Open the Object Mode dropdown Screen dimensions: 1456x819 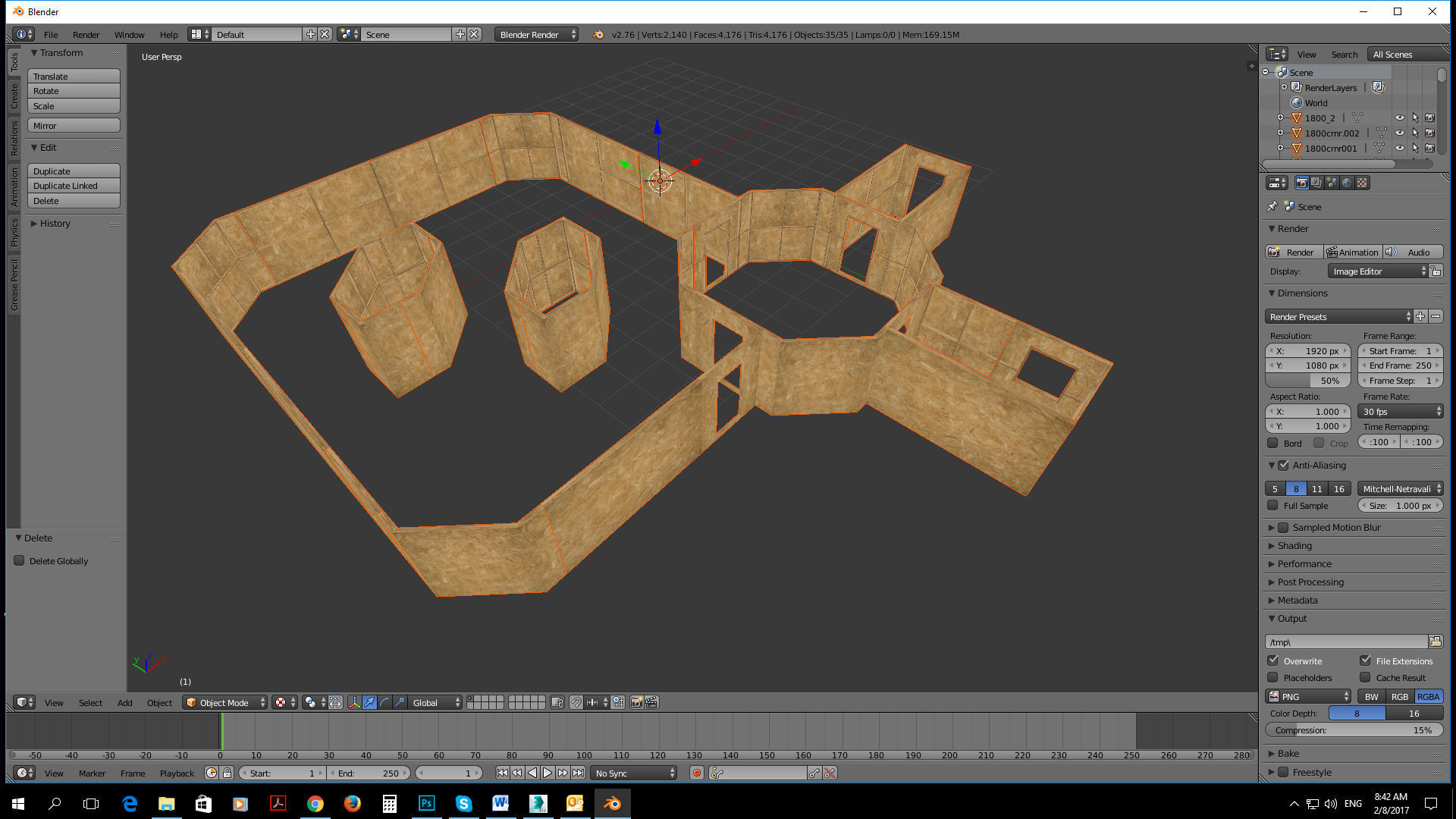[225, 702]
